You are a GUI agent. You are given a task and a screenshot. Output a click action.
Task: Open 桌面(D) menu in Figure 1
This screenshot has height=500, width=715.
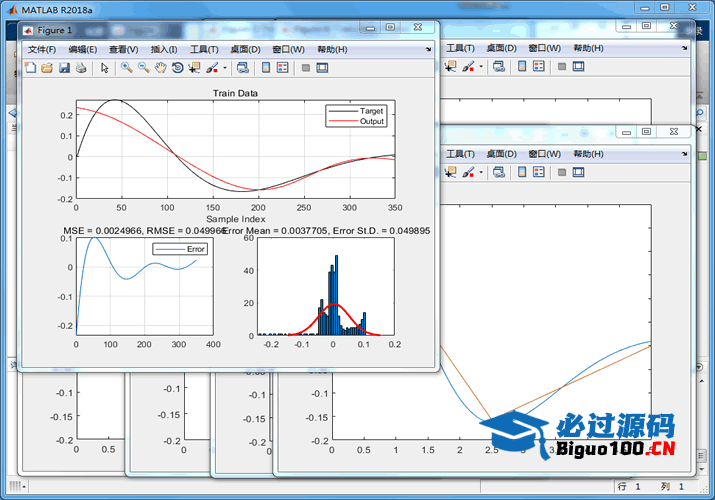point(245,49)
